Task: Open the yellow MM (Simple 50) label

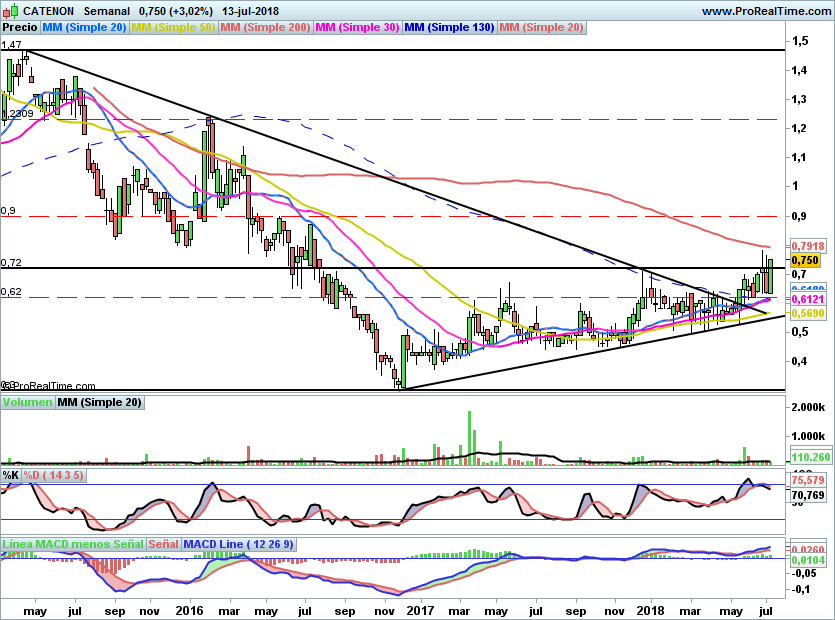Action: pyautogui.click(x=173, y=28)
